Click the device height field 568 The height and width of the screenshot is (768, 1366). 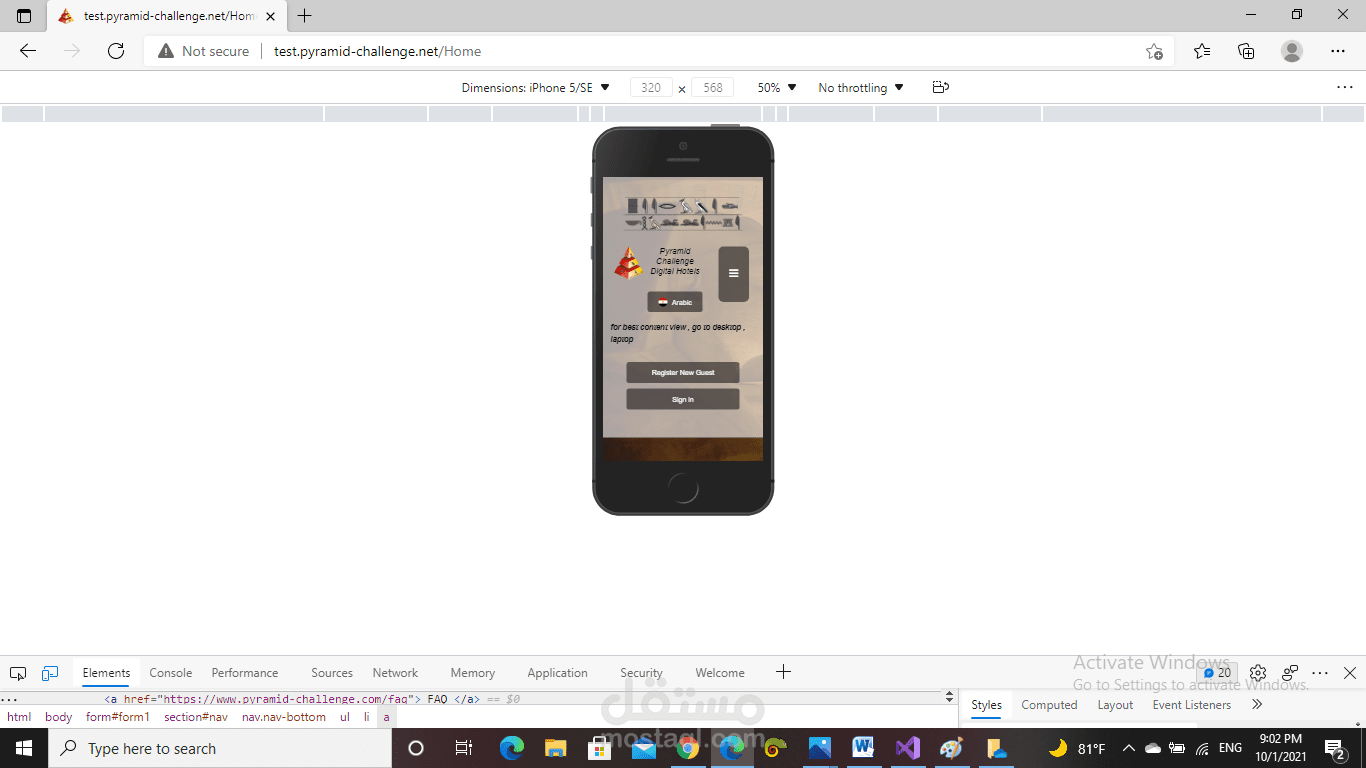click(712, 88)
